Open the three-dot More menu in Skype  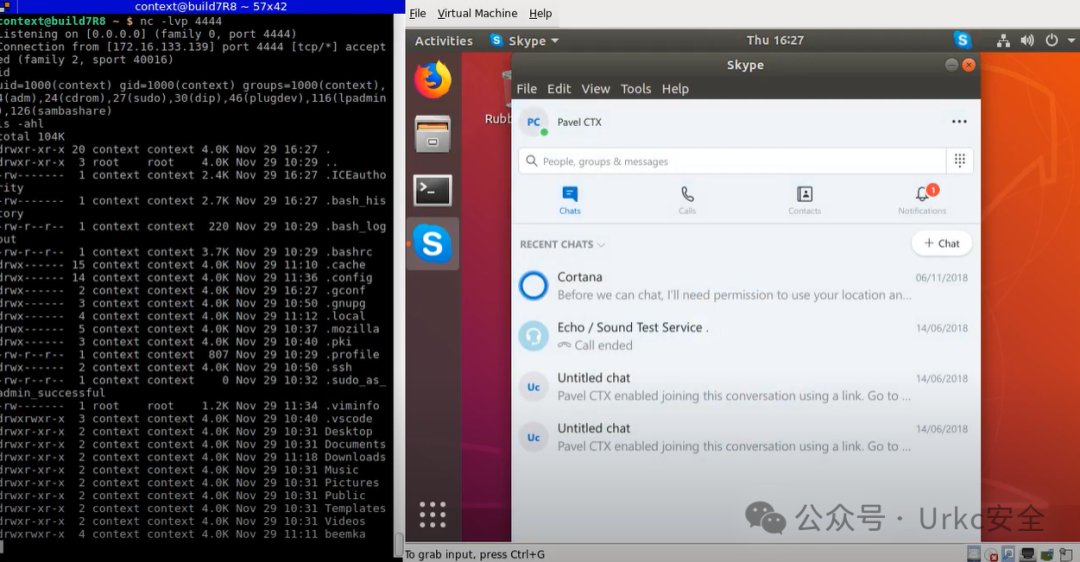point(959,121)
